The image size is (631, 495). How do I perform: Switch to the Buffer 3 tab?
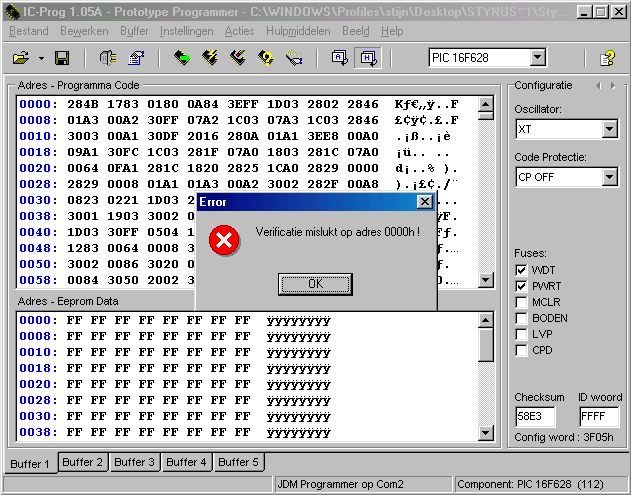(134, 462)
